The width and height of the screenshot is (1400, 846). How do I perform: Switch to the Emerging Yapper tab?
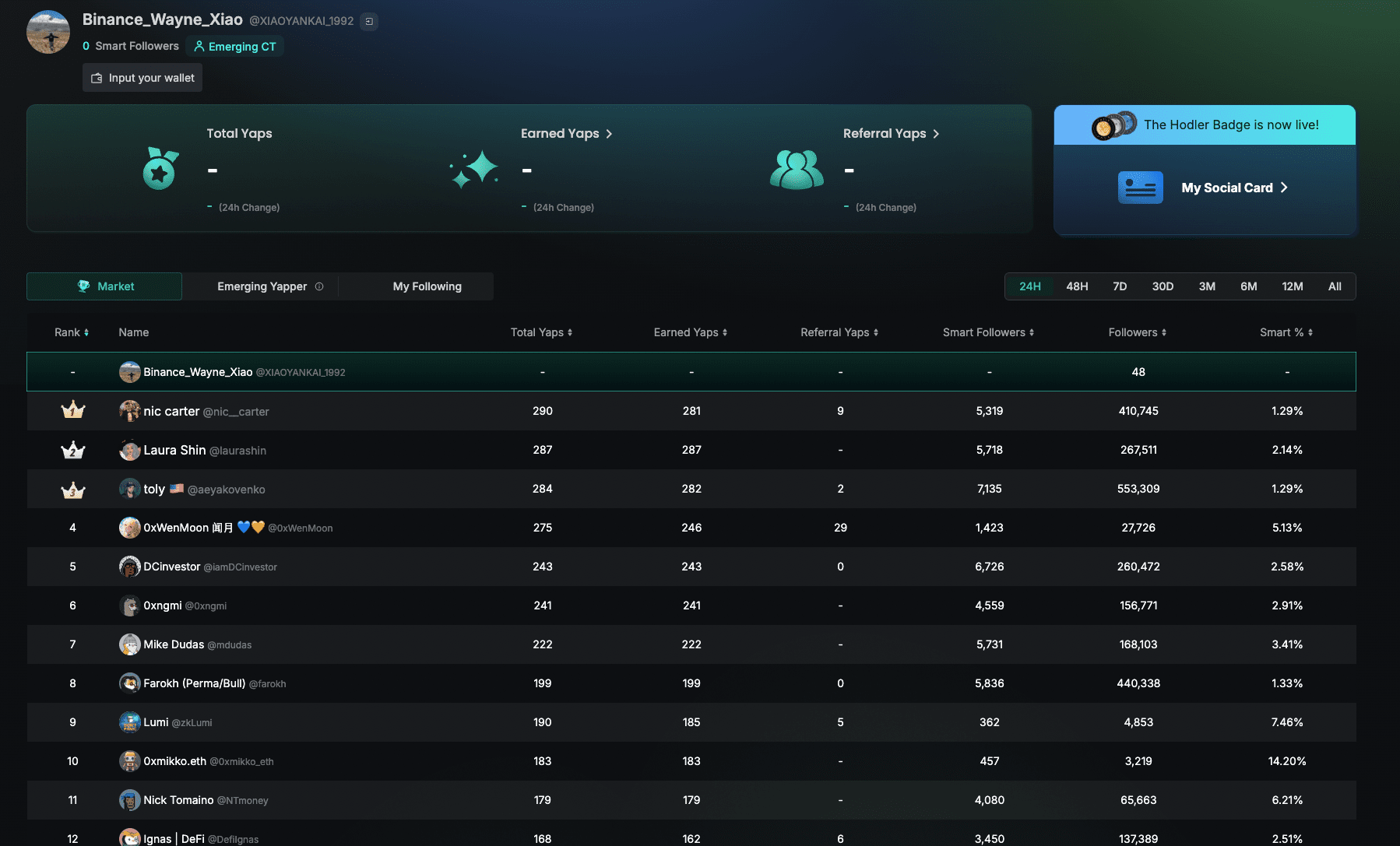[261, 286]
